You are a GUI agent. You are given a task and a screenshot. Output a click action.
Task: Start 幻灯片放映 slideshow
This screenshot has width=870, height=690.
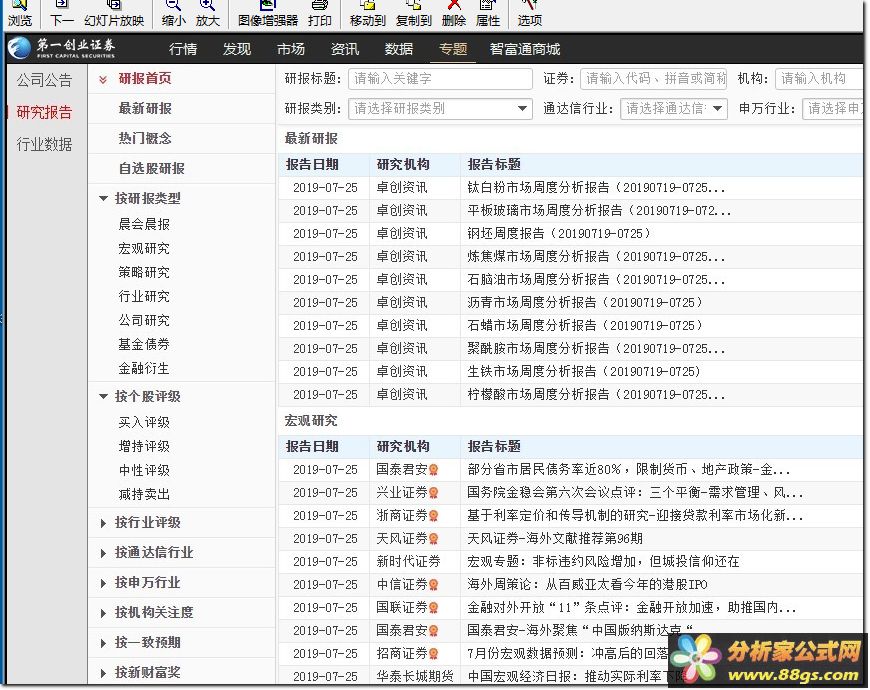point(114,7)
